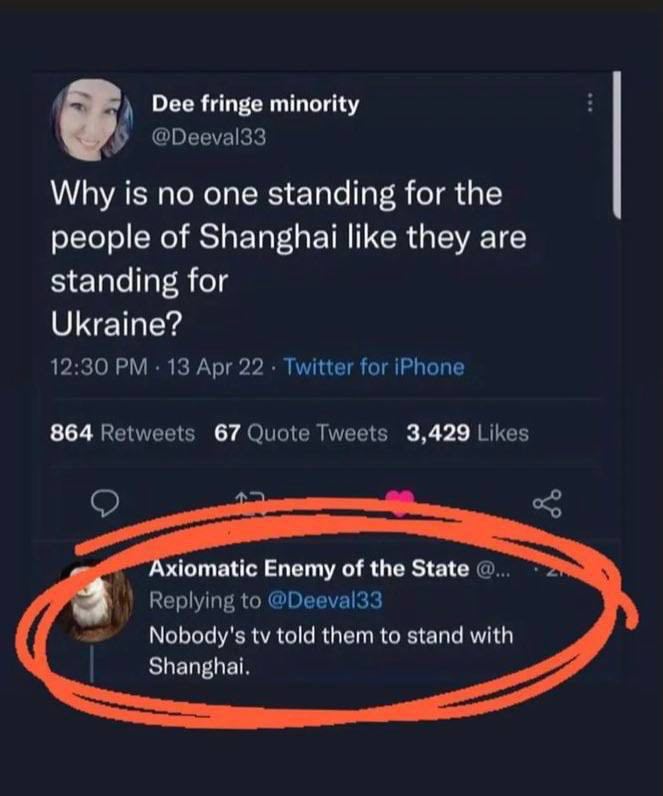Tap the share icon below the tweet
This screenshot has height=796, width=663.
(547, 503)
